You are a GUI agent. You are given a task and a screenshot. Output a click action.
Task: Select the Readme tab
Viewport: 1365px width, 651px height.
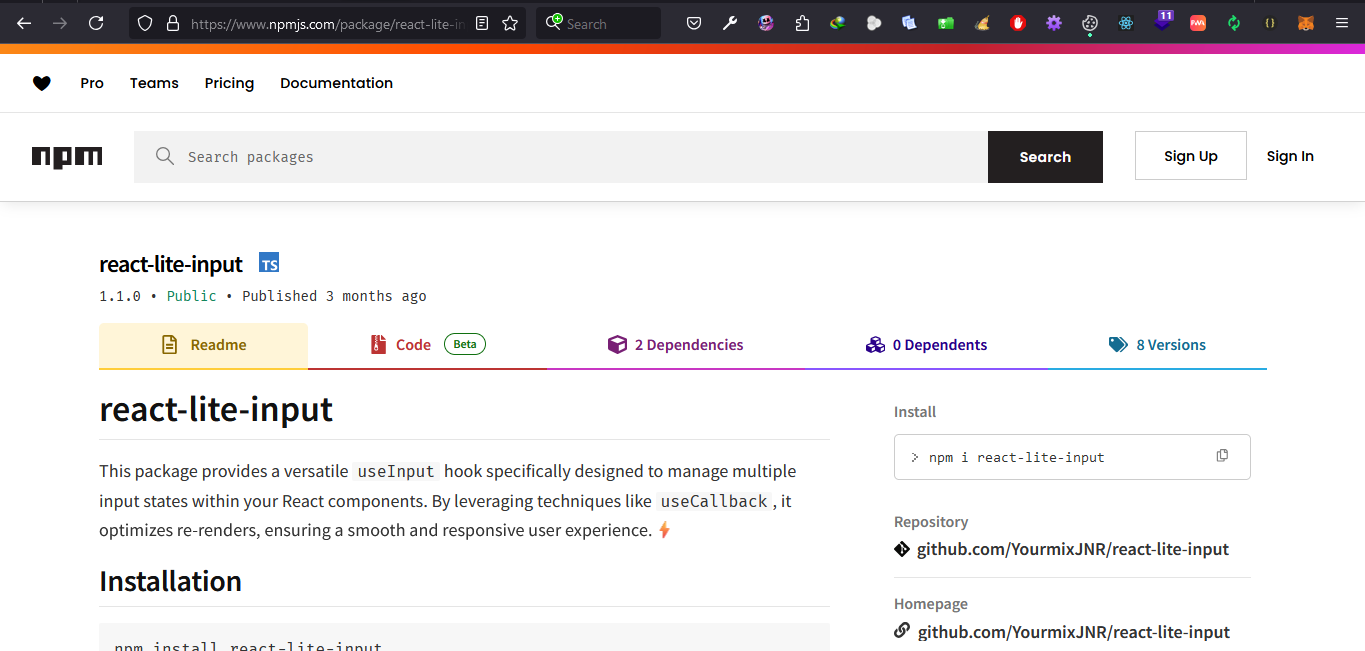click(203, 345)
